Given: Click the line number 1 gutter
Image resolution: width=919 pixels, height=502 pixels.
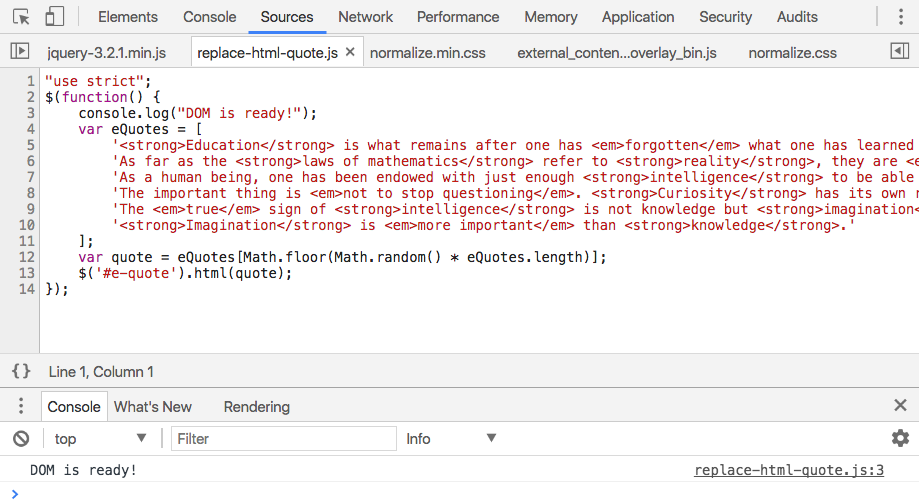Looking at the screenshot, I should click(x=30, y=81).
